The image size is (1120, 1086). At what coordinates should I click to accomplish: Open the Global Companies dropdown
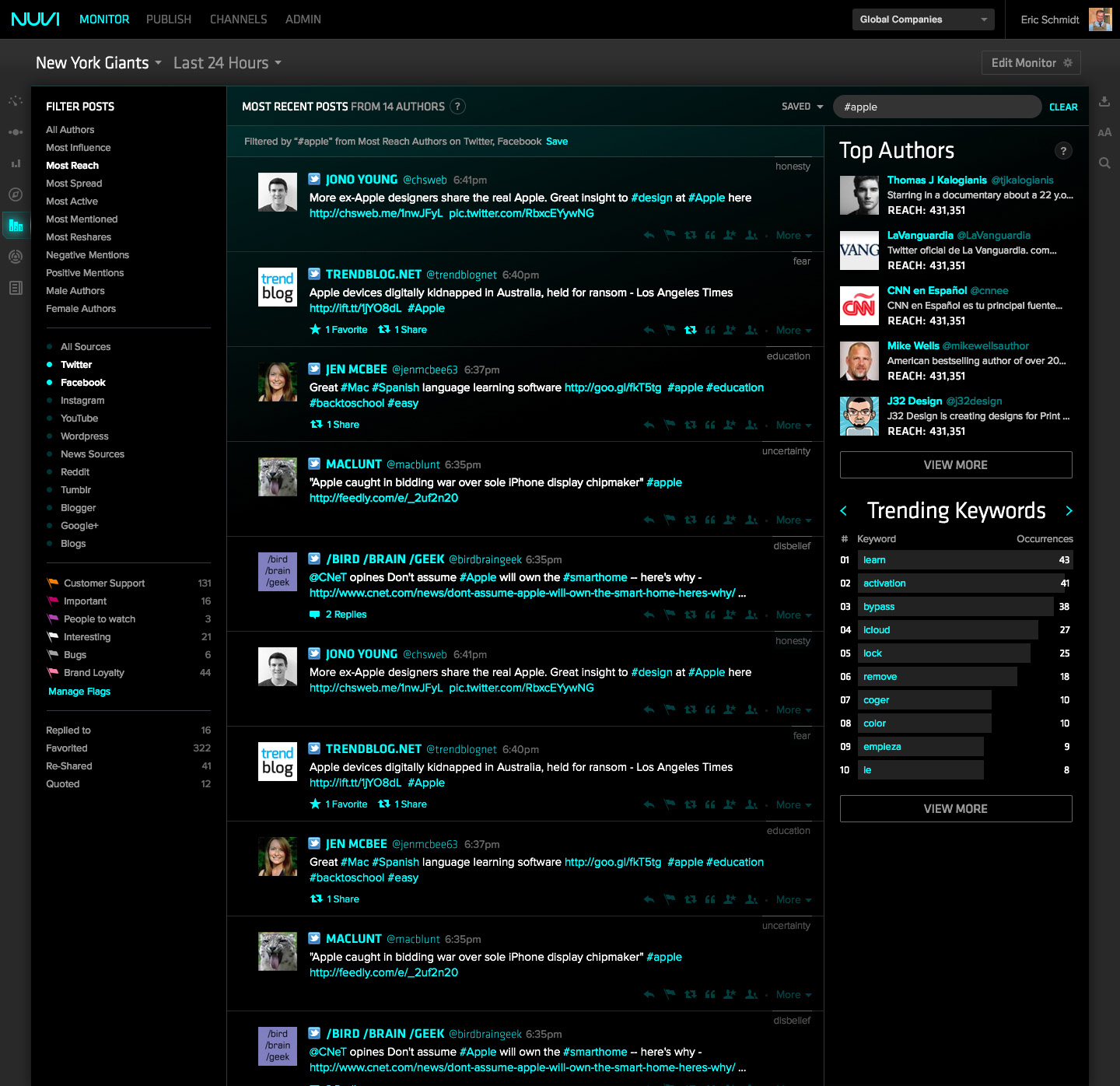(923, 19)
